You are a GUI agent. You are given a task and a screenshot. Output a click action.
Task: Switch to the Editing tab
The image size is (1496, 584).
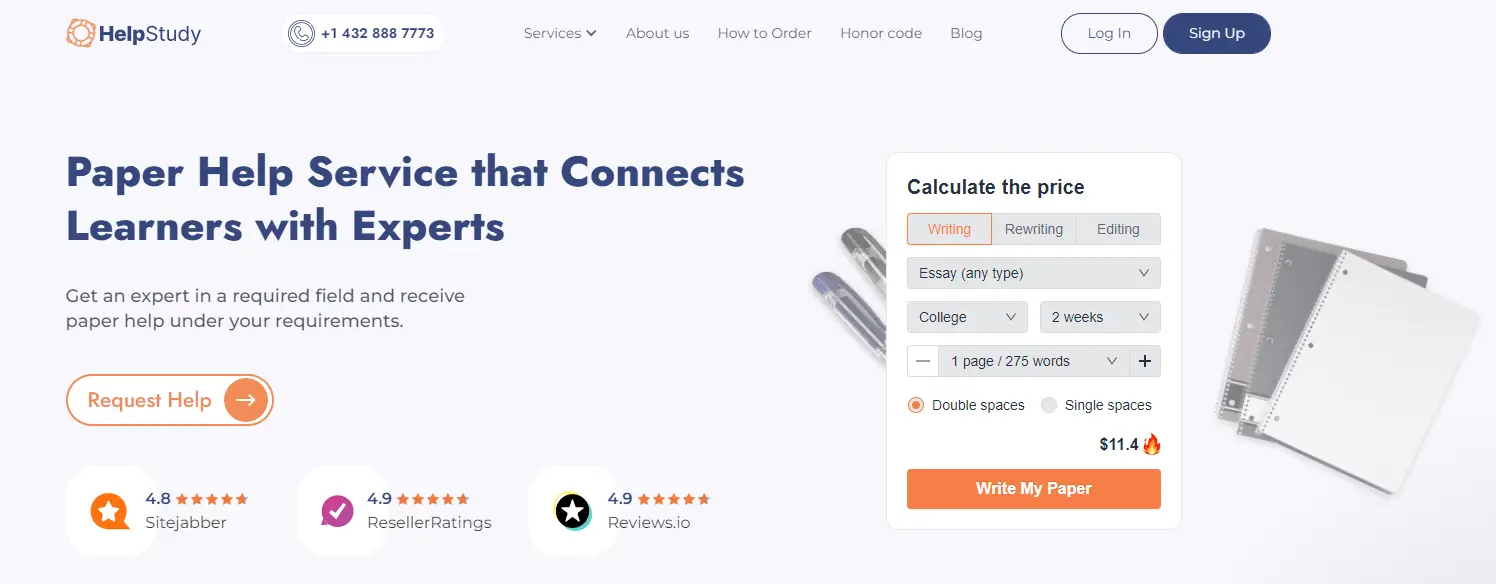[1118, 229]
